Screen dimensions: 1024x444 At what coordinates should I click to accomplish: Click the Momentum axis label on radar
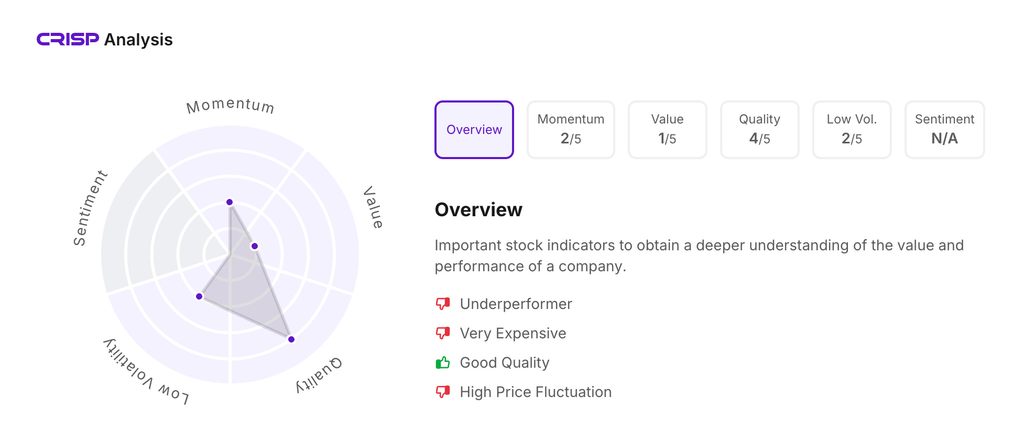pyautogui.click(x=230, y=106)
